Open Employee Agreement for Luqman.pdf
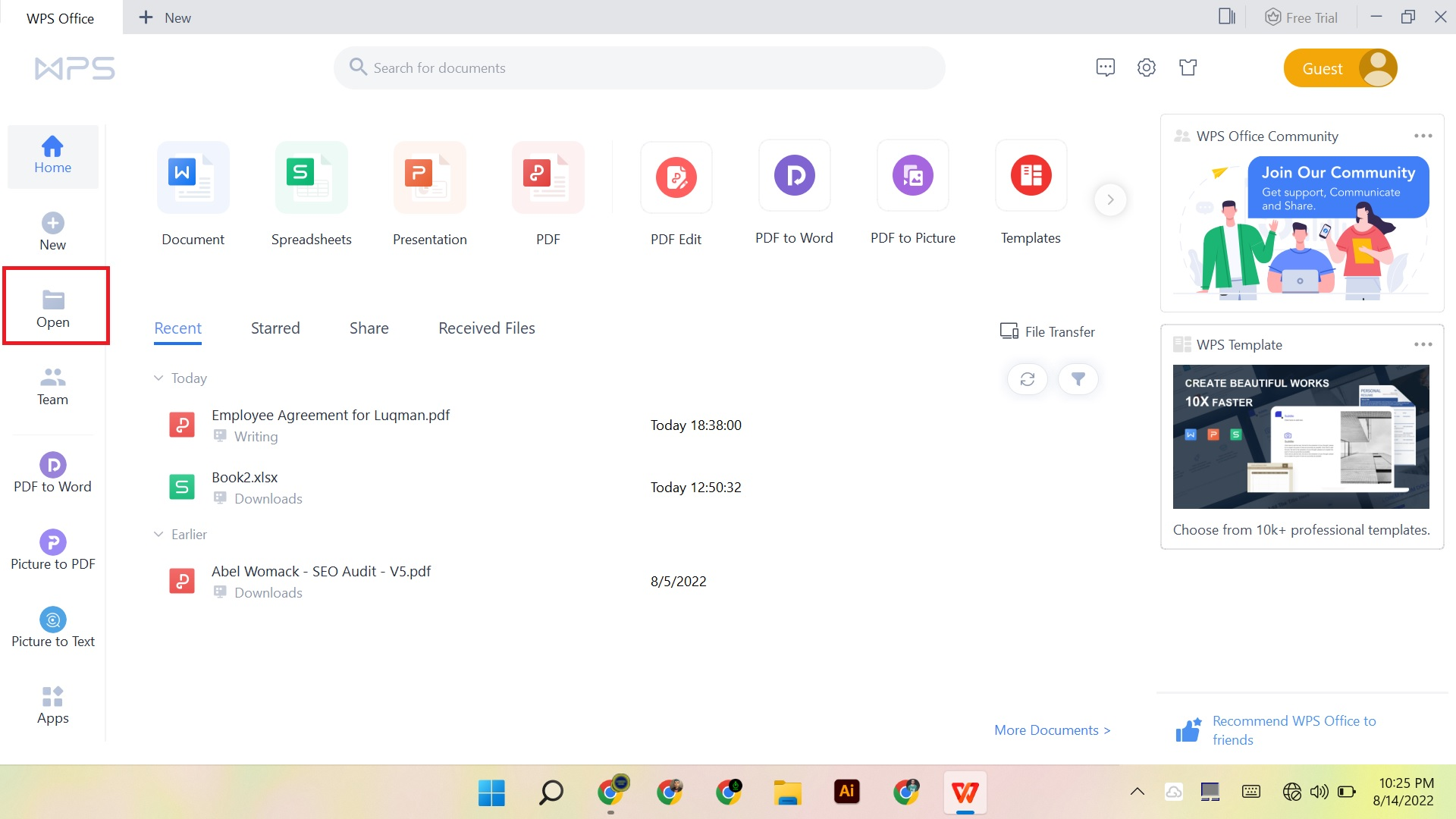1456x819 pixels. point(331,415)
